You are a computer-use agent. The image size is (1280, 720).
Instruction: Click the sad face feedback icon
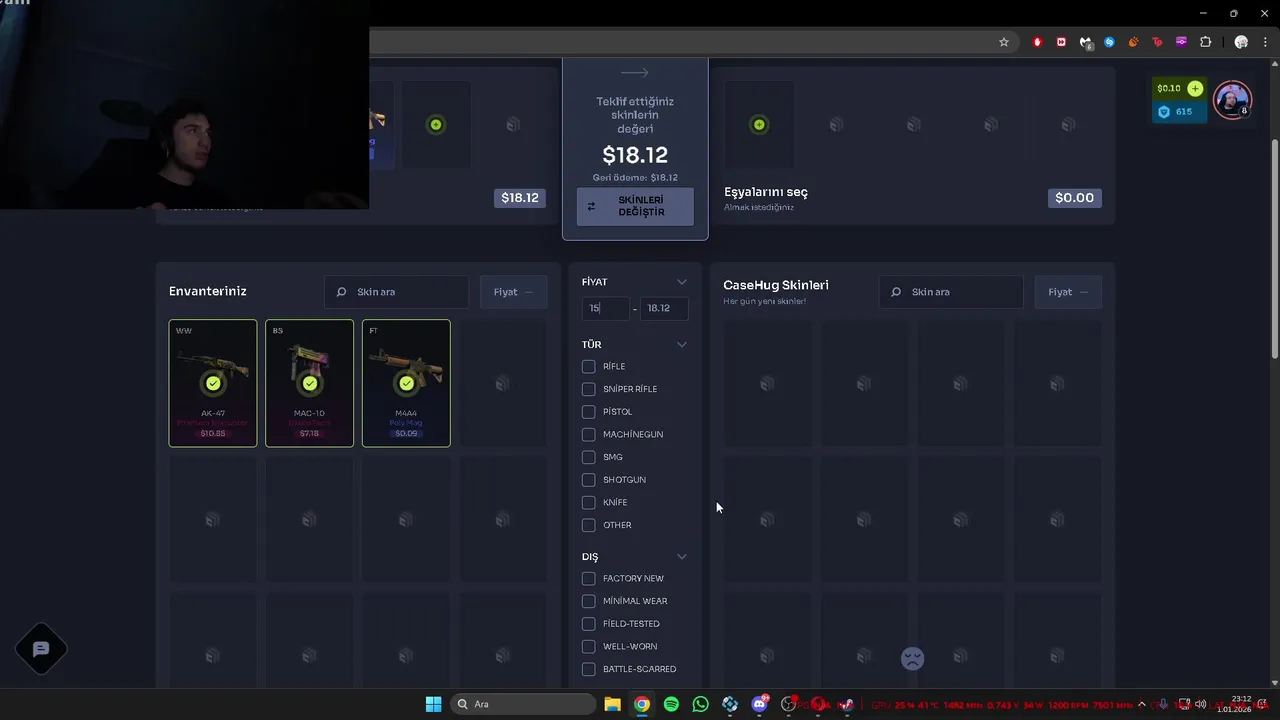[x=912, y=658]
